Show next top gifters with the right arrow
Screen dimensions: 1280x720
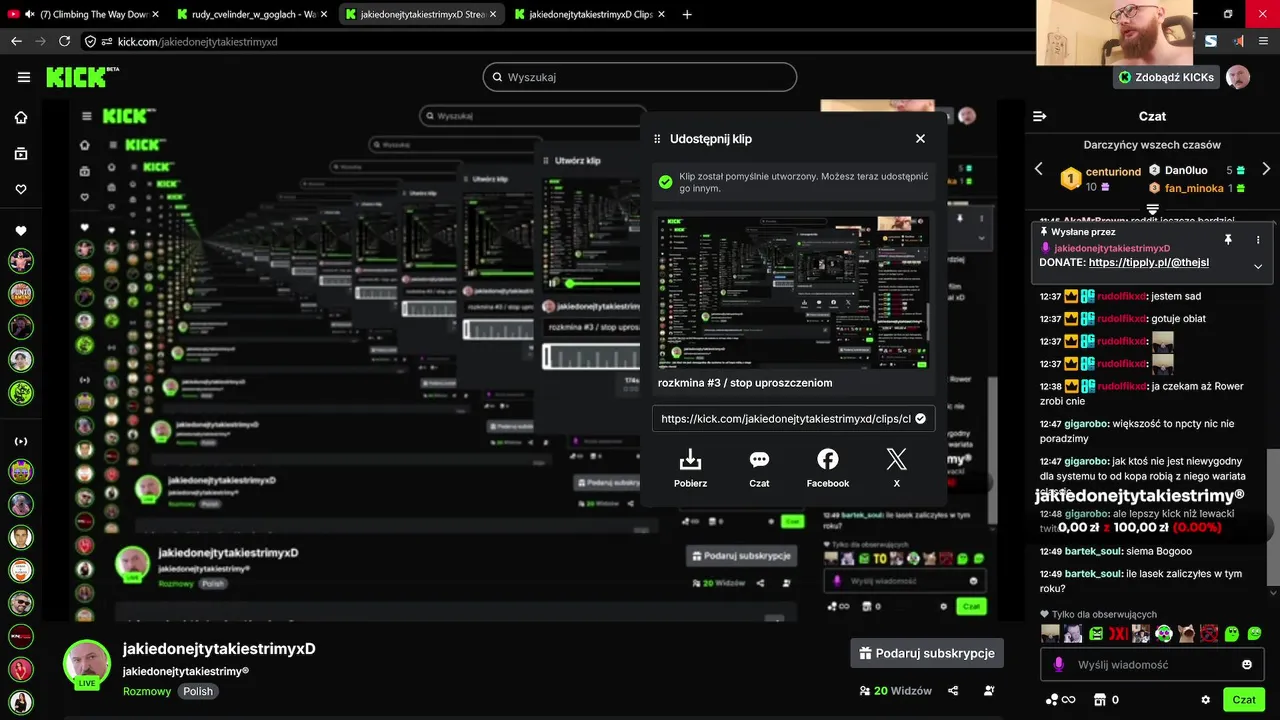point(1266,169)
